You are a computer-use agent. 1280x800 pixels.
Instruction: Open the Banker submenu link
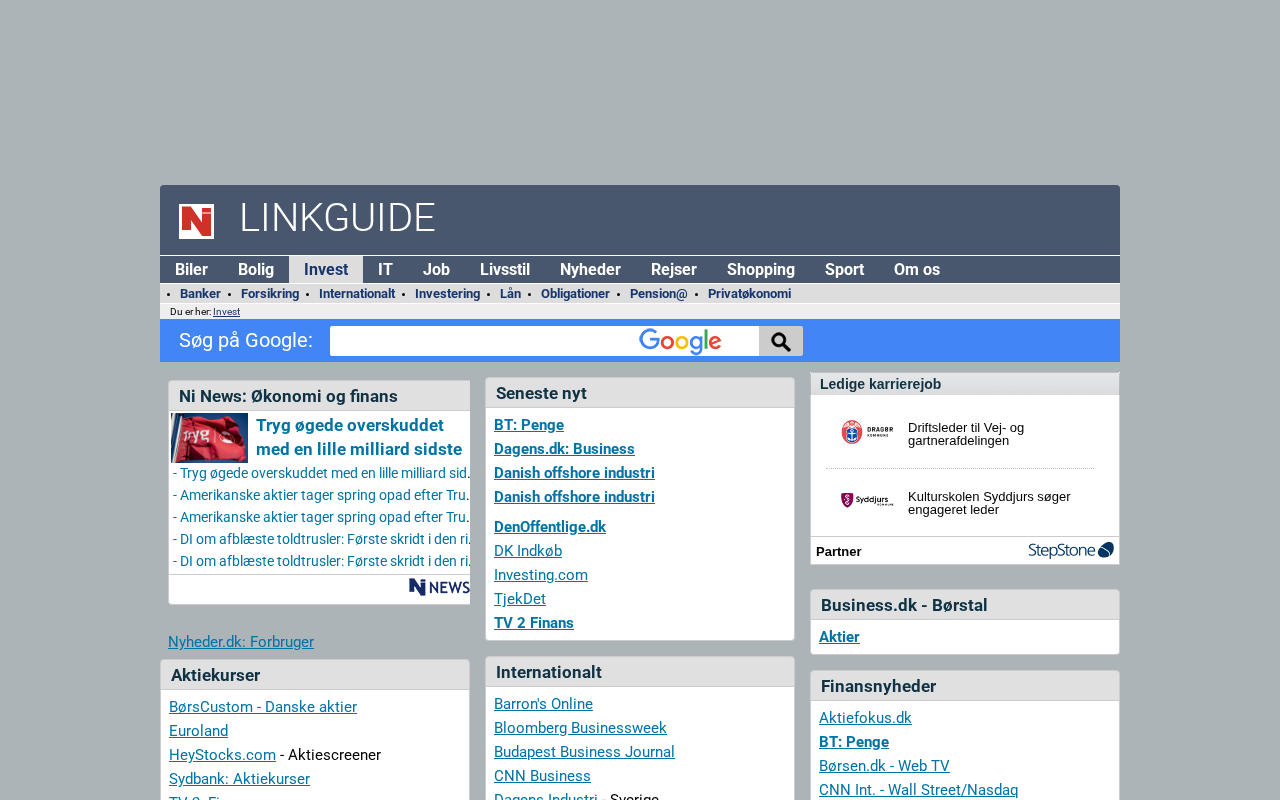pos(200,294)
